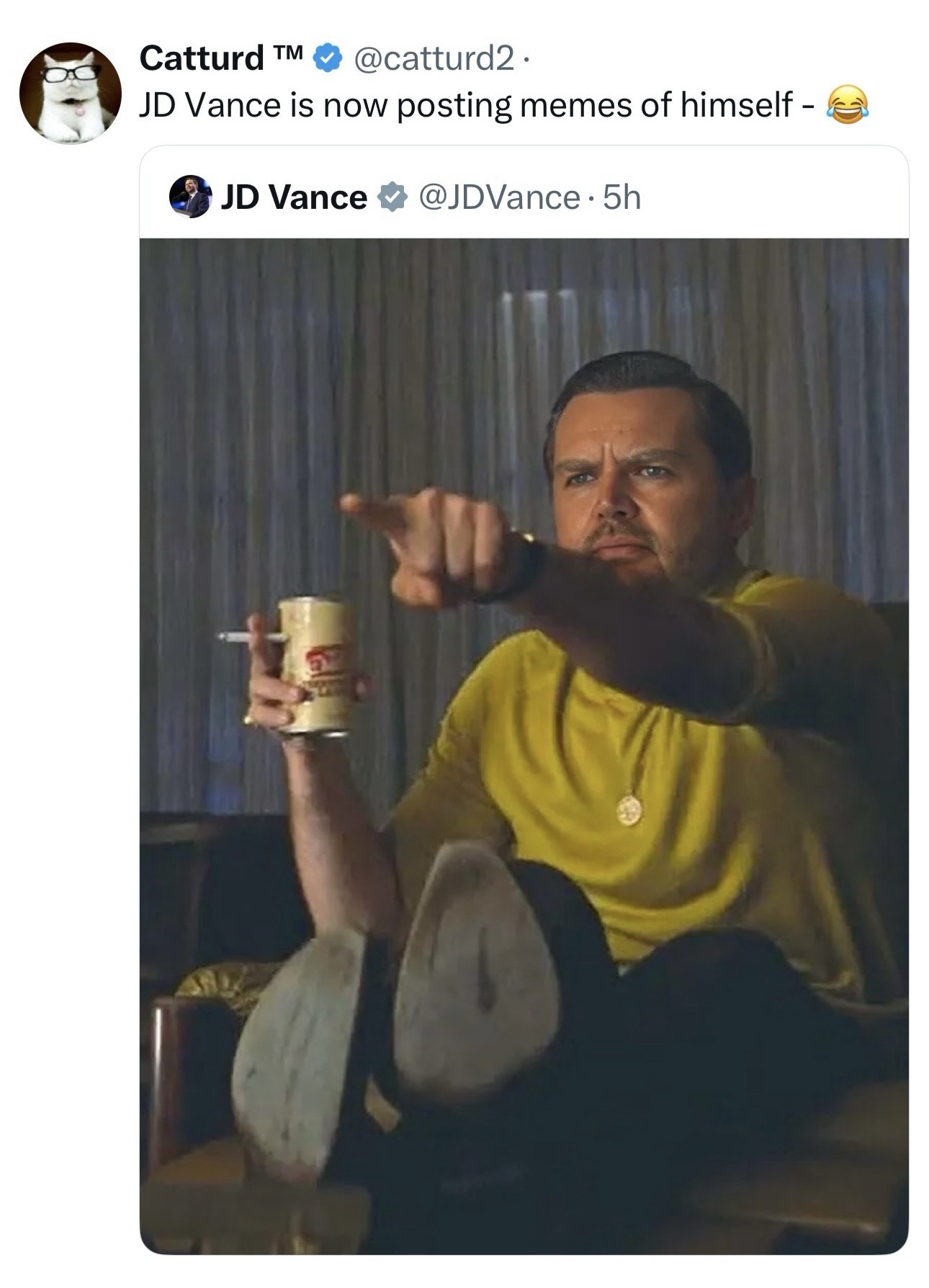Click JD Vance's gray verified badge
Viewport: 929px width, 1288px height.
pos(392,197)
